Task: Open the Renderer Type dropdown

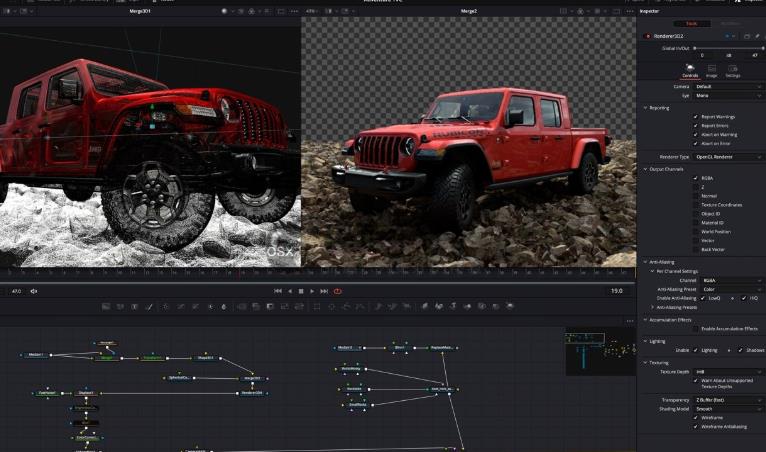Action: (x=728, y=157)
